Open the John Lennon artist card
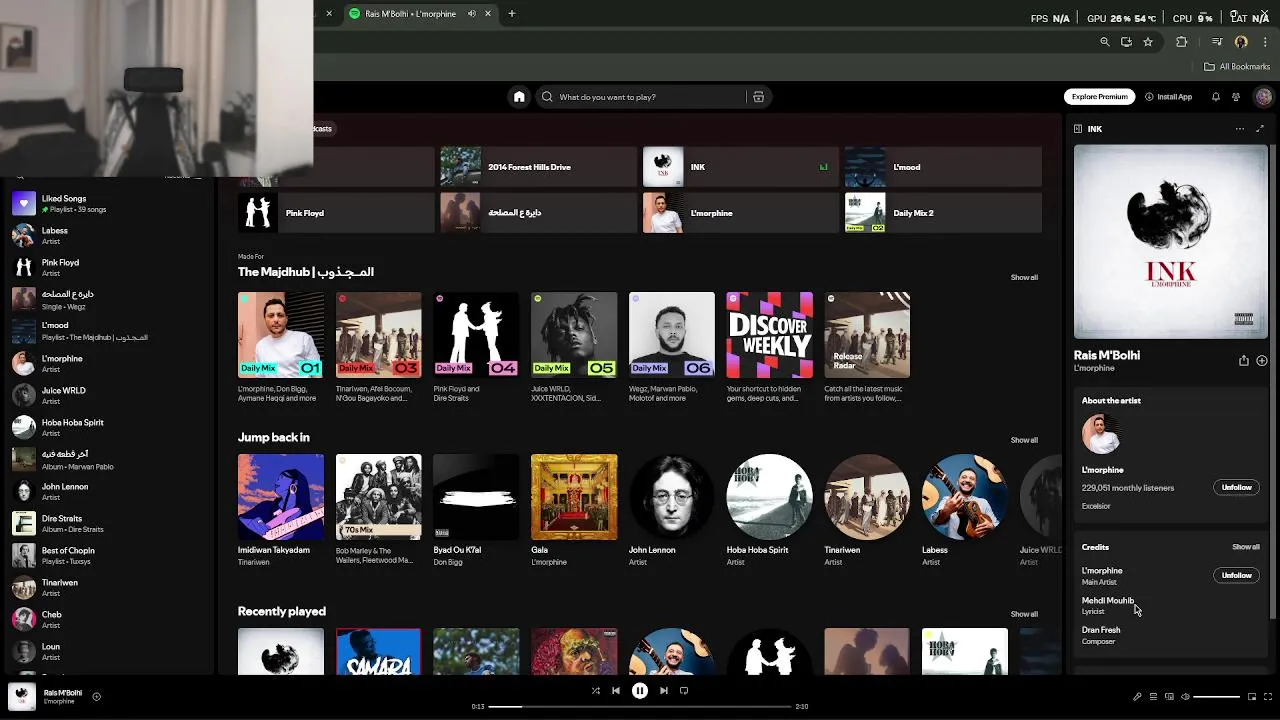The height and width of the screenshot is (720, 1280). click(671, 511)
